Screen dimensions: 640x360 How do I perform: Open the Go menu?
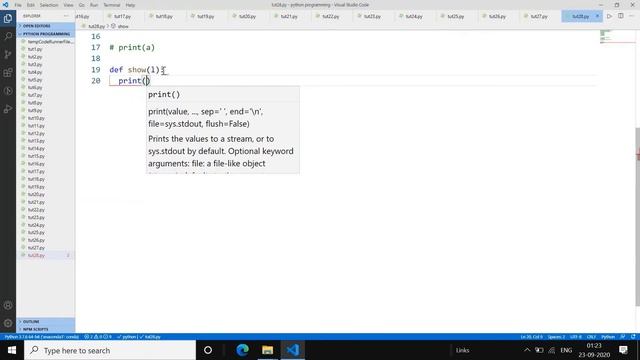(82, 5)
